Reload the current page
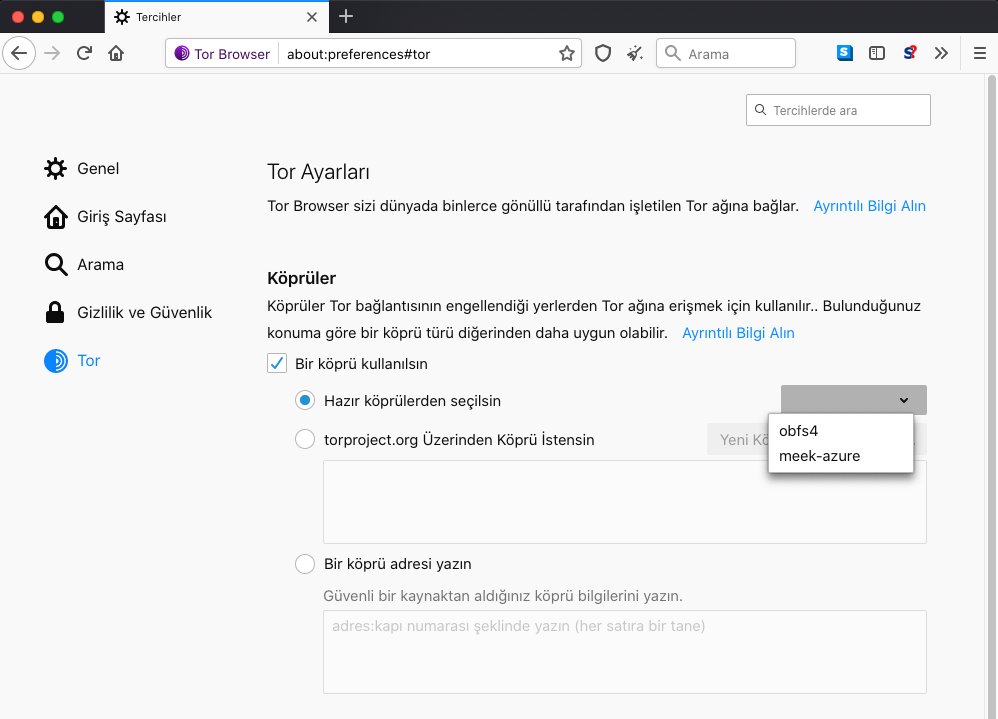This screenshot has height=719, width=998. click(84, 53)
